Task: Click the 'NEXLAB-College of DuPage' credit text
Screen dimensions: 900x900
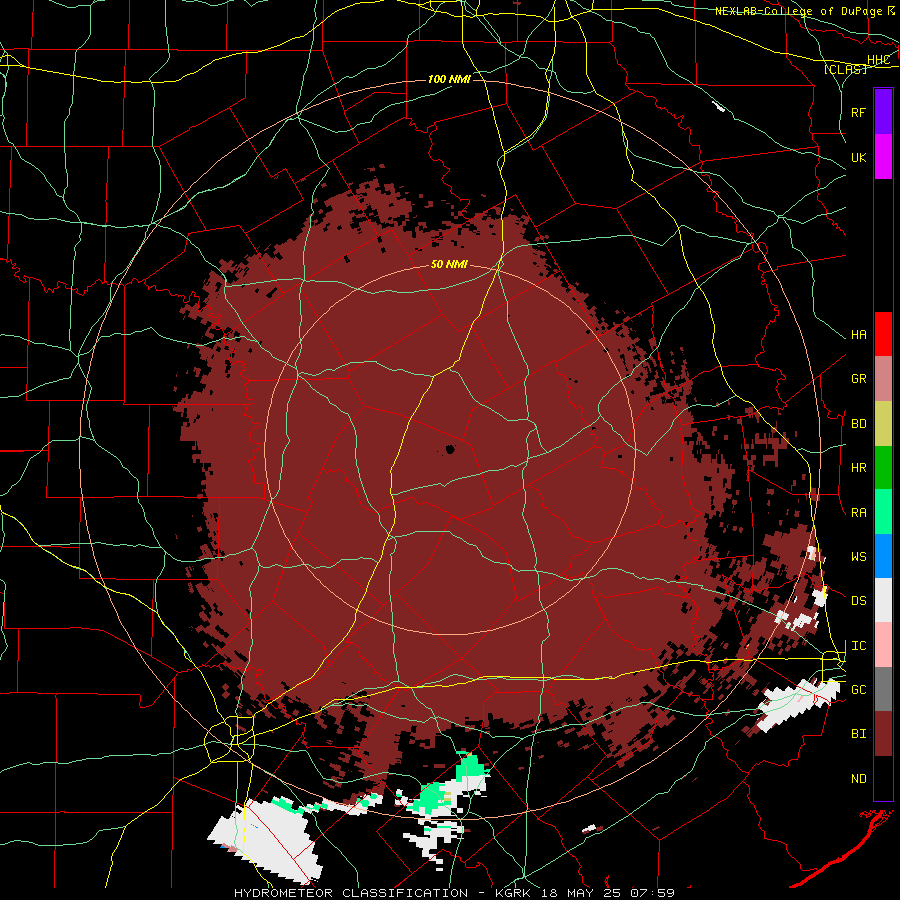Action: point(799,11)
